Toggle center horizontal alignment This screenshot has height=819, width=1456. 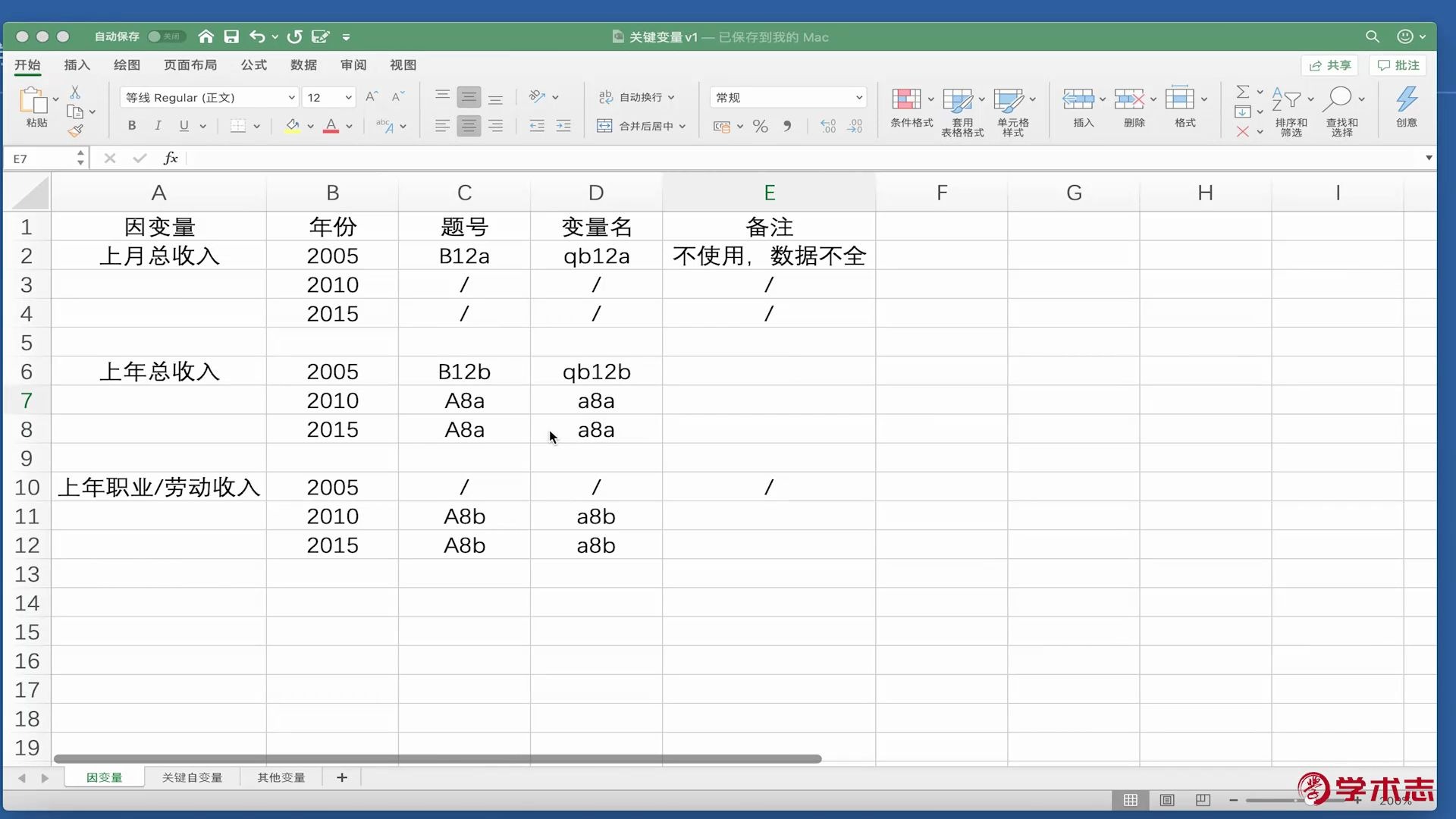[469, 126]
